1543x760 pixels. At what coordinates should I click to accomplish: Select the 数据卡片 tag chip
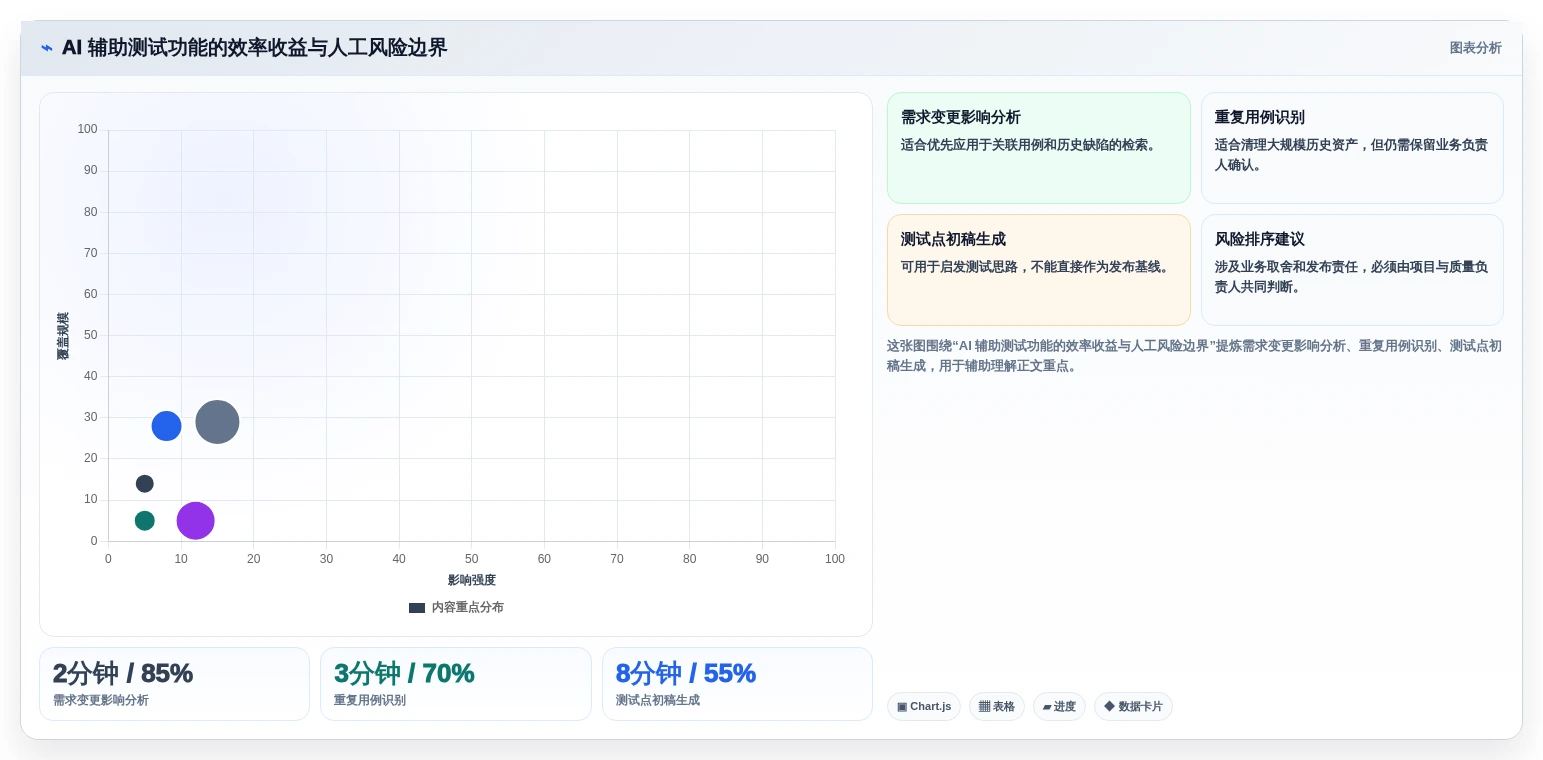coord(1133,707)
